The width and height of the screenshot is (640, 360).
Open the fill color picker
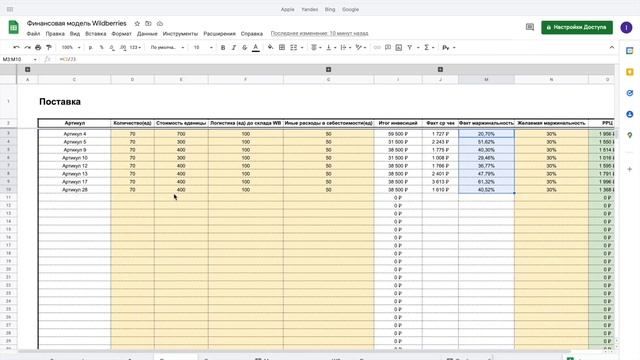point(270,47)
